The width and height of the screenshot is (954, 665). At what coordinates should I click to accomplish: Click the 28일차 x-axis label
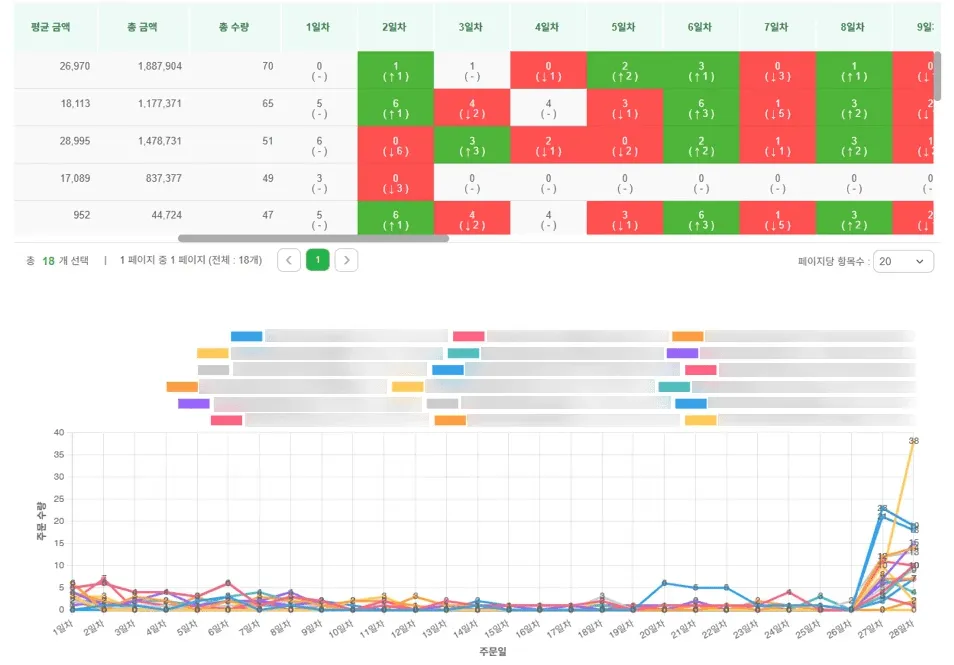pyautogui.click(x=901, y=628)
